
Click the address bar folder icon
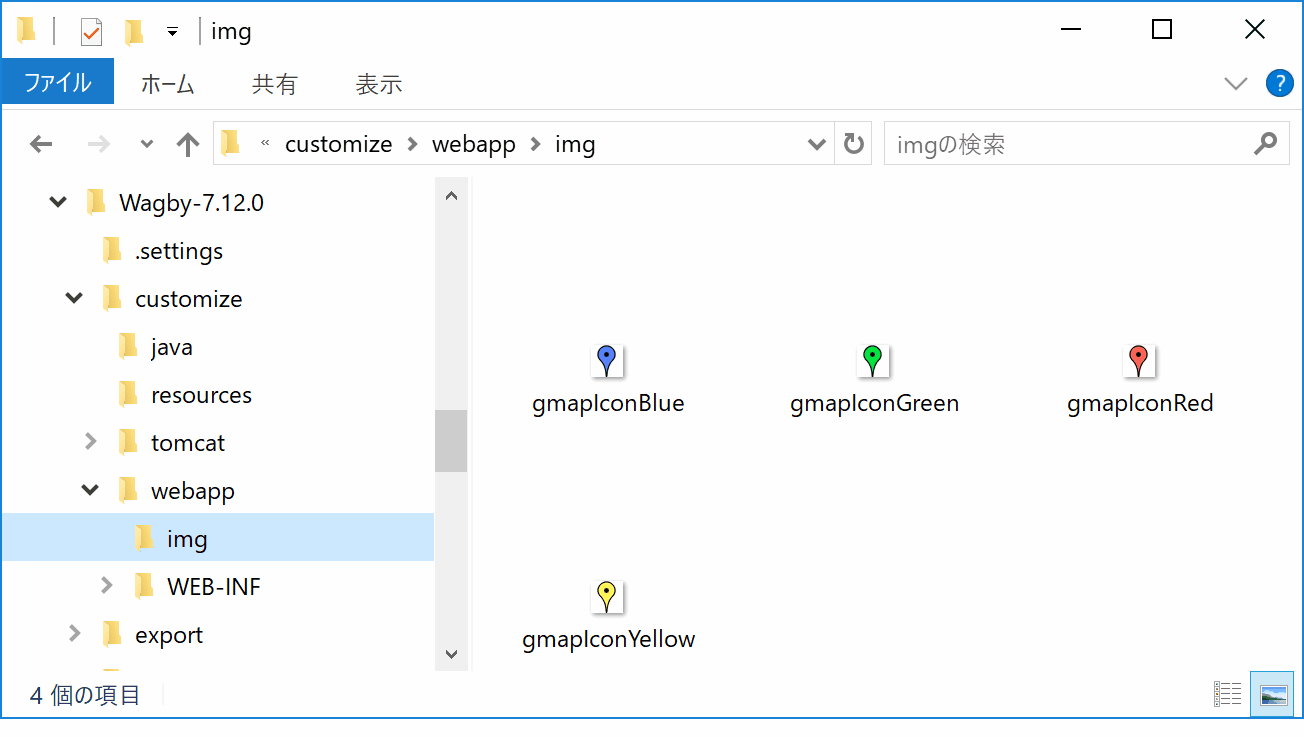(x=232, y=144)
